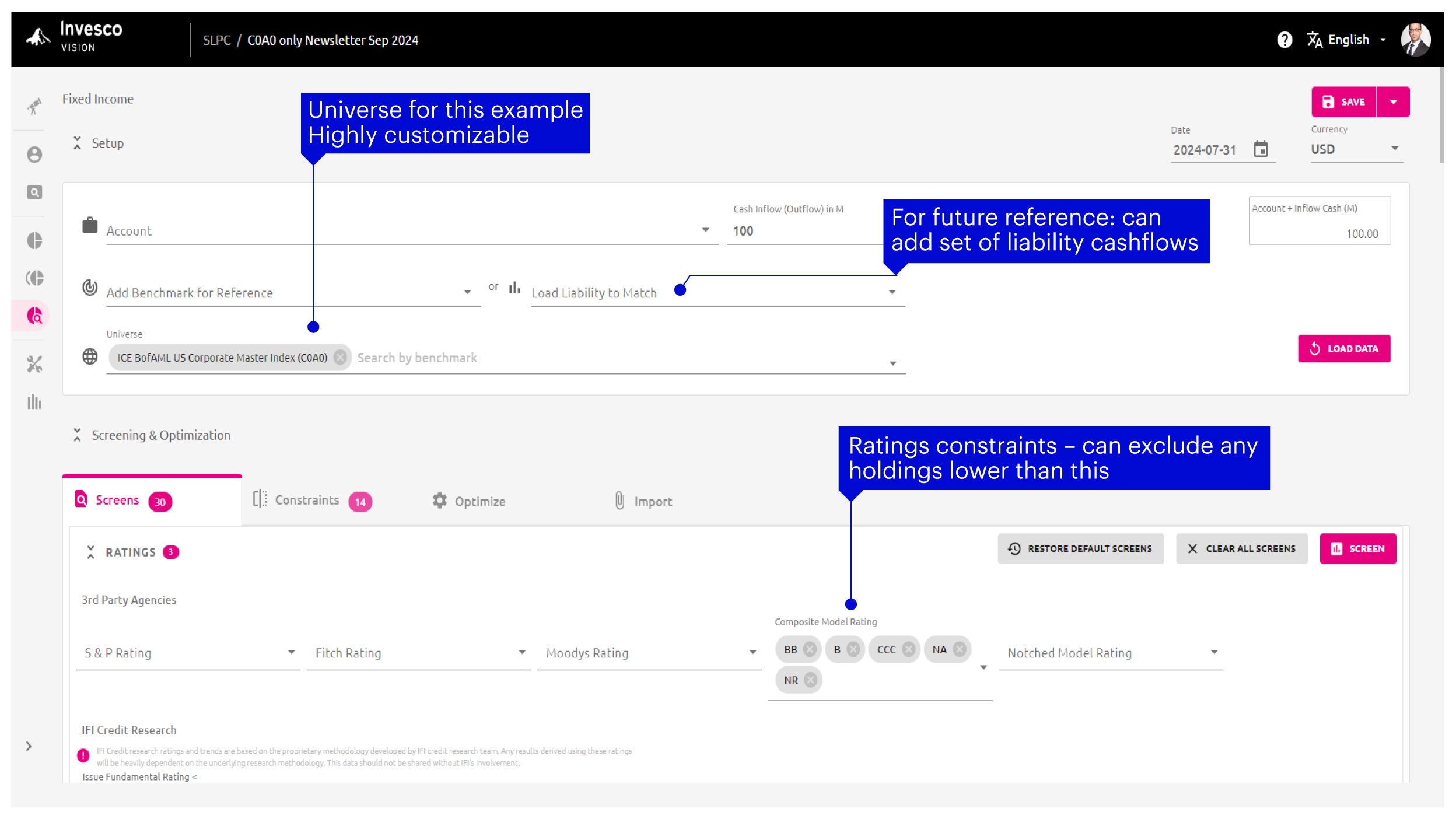Image resolution: width=1456 pixels, height=819 pixels.
Task: Click the SLPC breadcrumb link
Action: 217,40
